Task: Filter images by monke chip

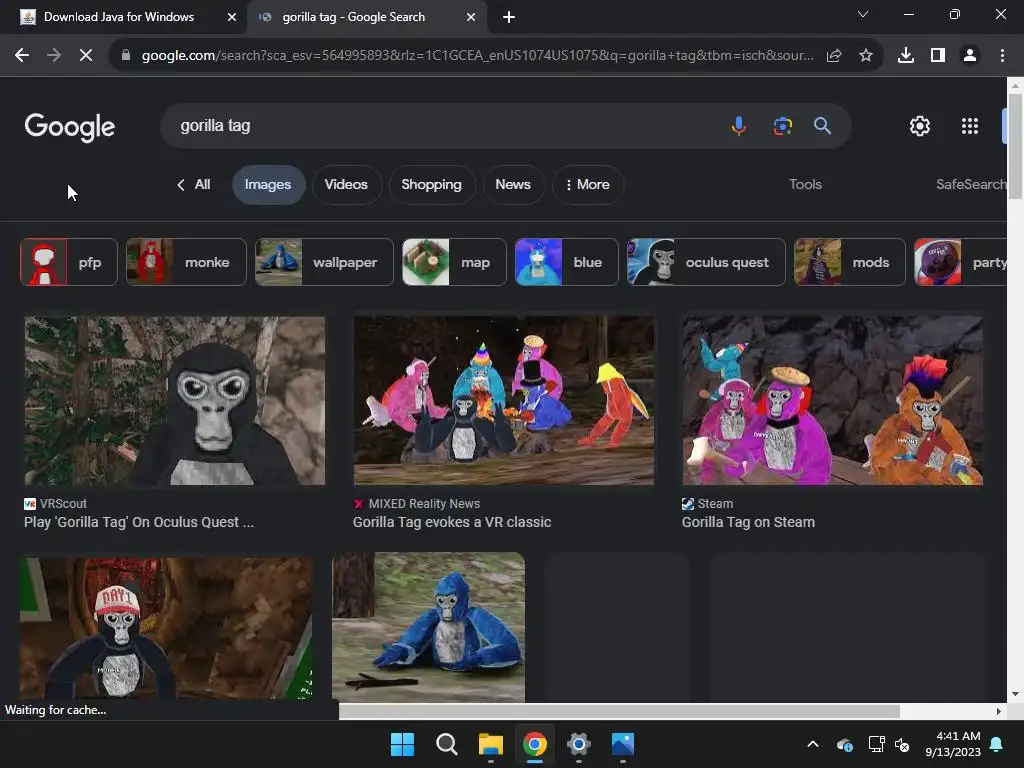Action: 186,262
